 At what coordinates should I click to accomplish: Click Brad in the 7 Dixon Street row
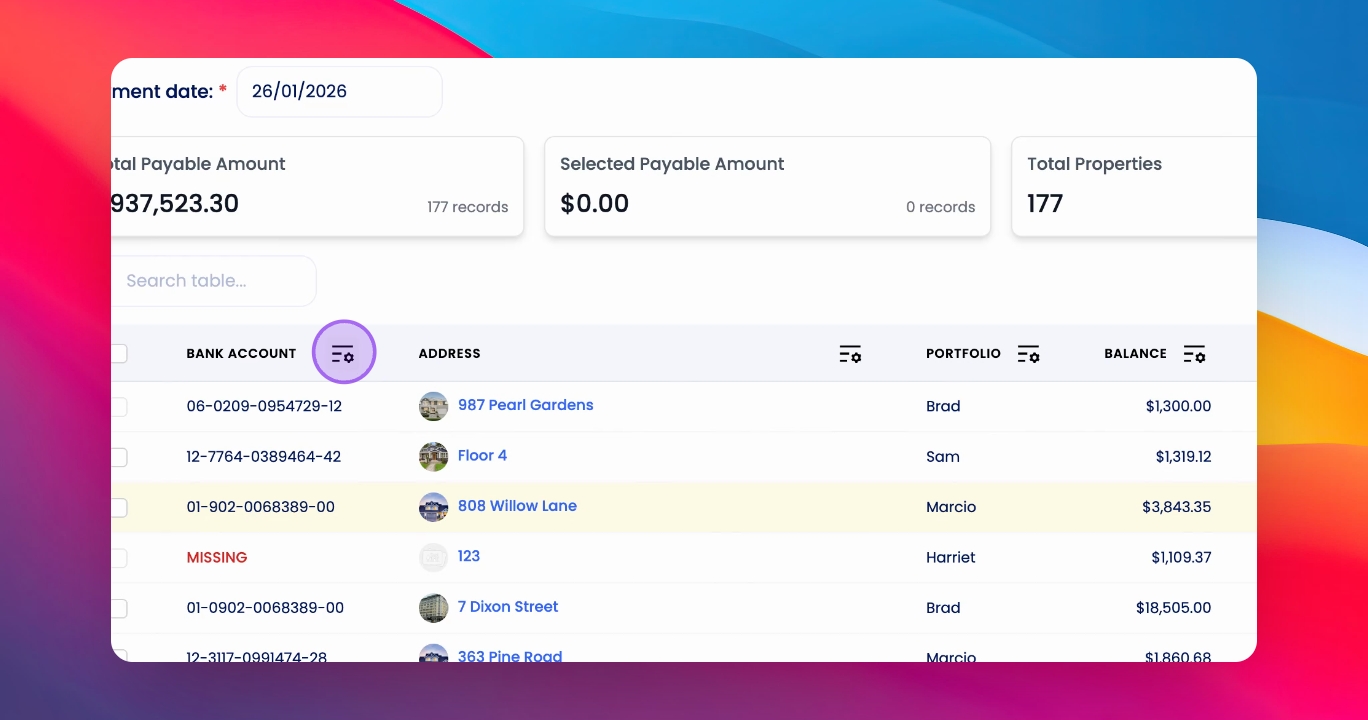click(943, 608)
